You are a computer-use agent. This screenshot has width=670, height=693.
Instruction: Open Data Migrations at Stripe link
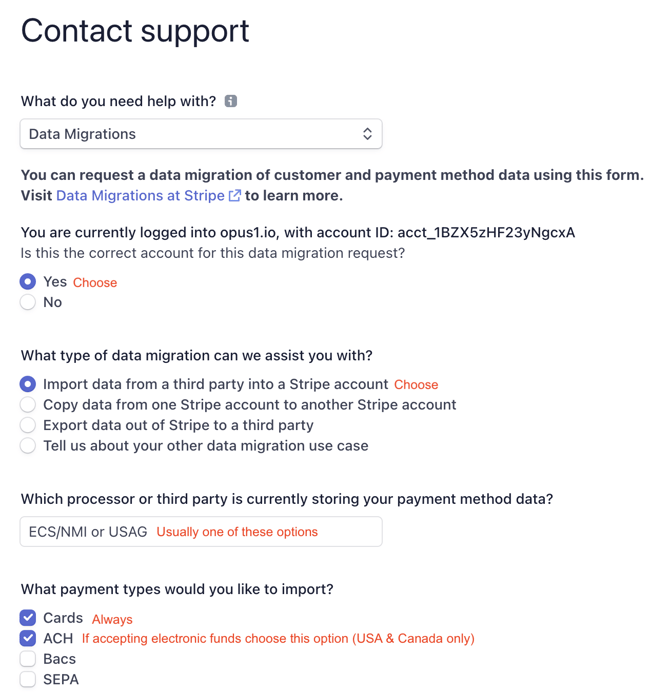point(140,196)
